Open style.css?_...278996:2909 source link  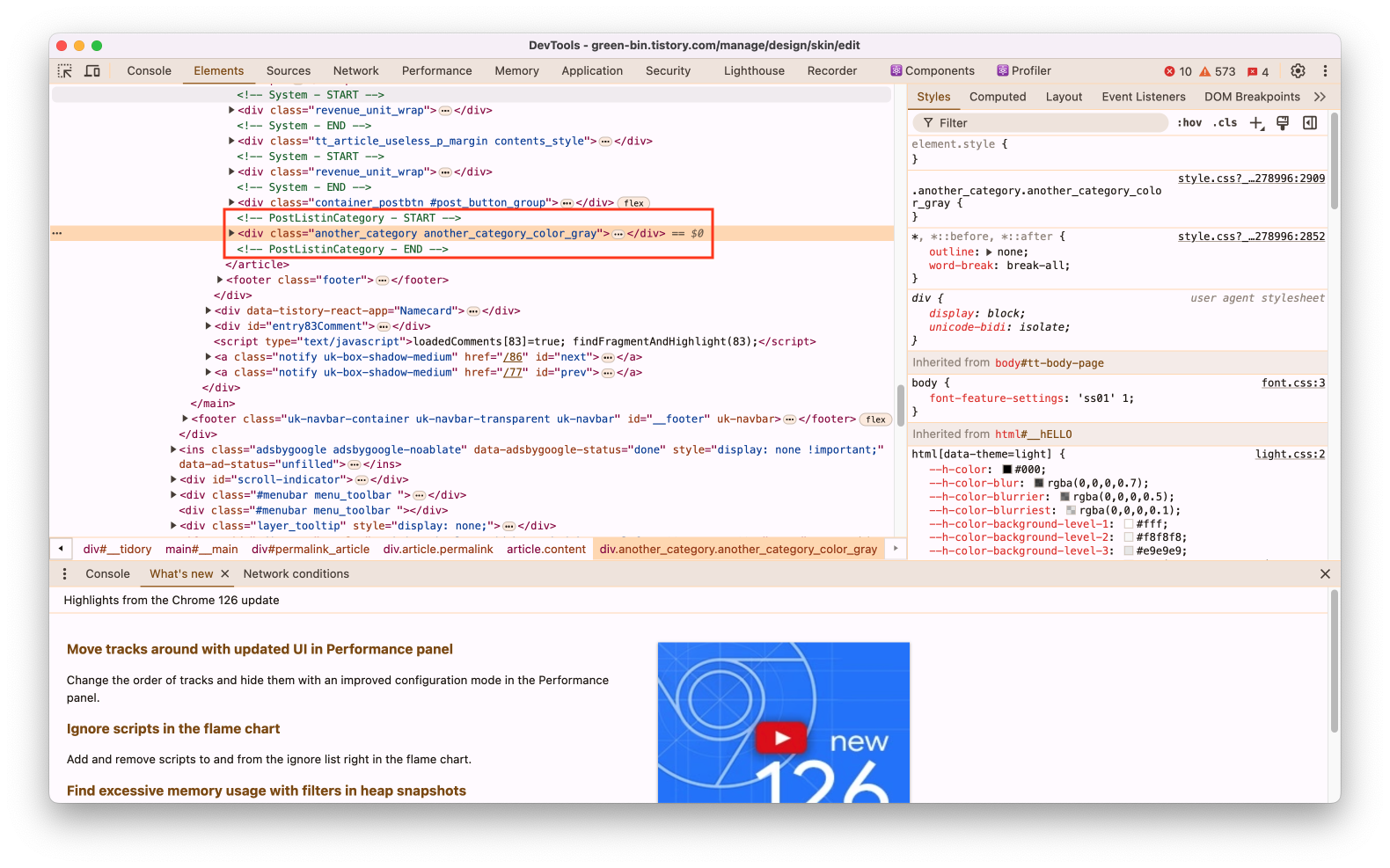point(1251,179)
